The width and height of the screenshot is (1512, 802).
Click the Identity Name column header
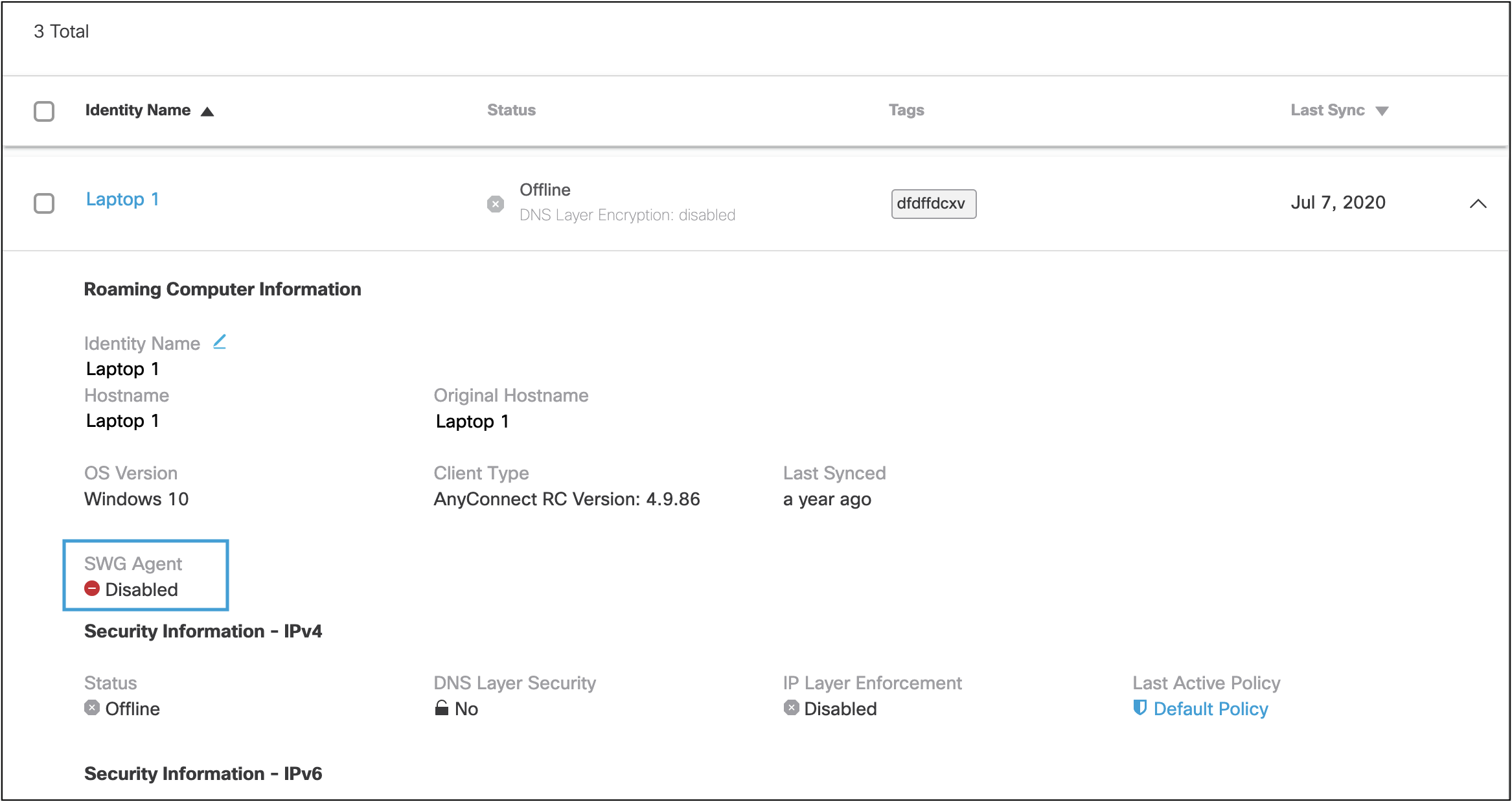point(138,110)
